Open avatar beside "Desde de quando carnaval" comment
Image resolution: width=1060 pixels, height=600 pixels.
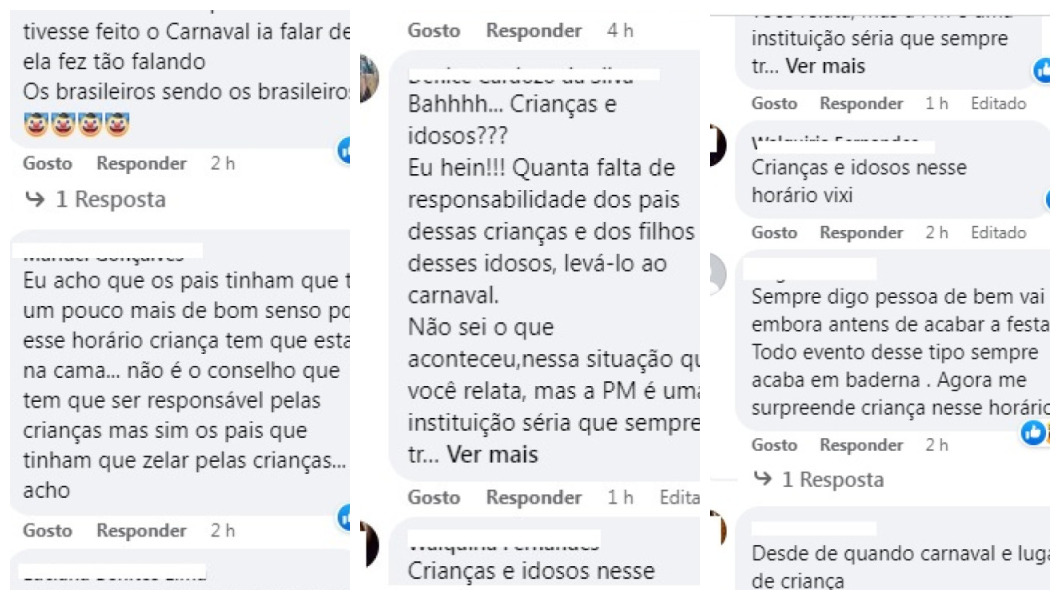(x=715, y=527)
